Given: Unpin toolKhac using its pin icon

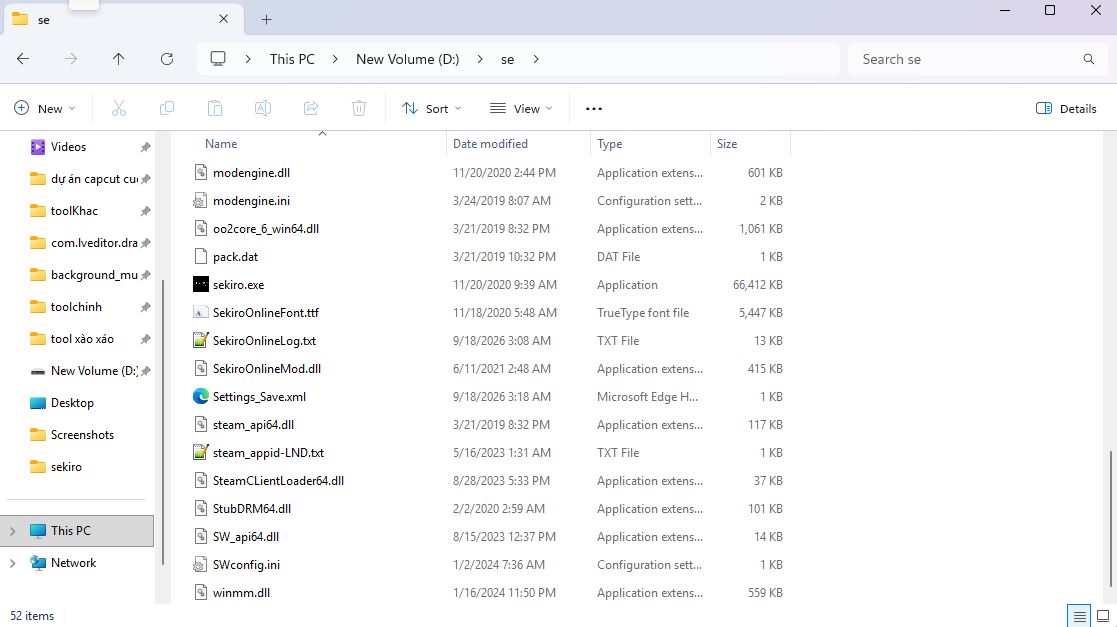Looking at the screenshot, I should pyautogui.click(x=145, y=211).
